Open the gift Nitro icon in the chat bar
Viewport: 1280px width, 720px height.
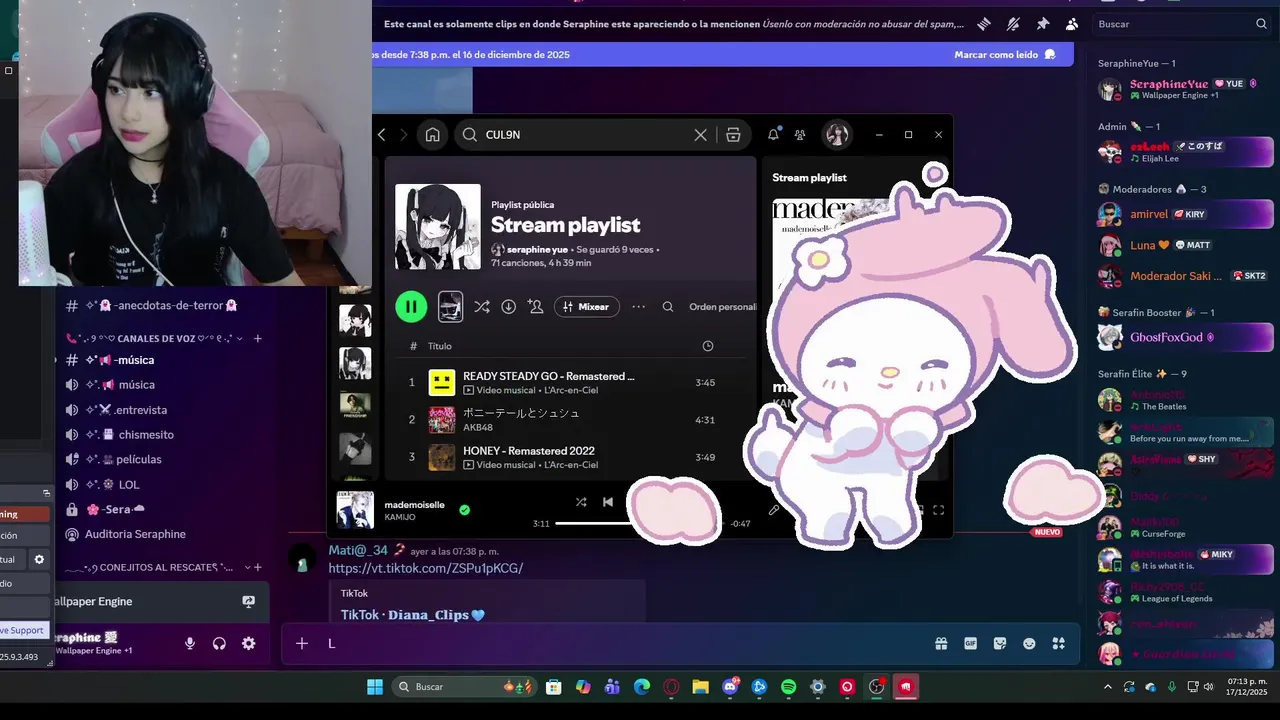(x=941, y=644)
